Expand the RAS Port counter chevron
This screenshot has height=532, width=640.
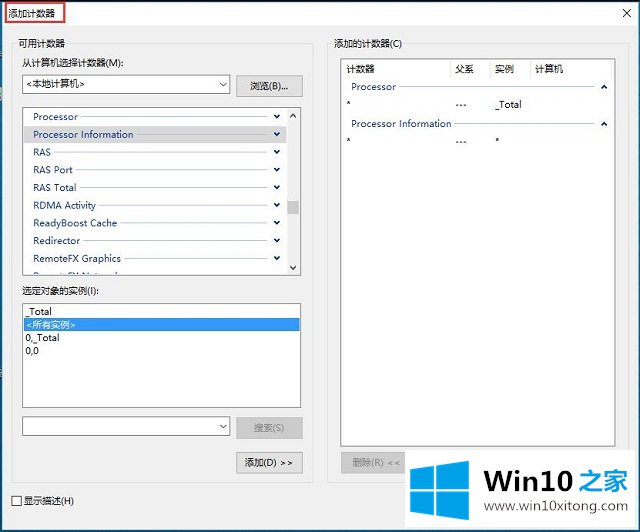coord(277,170)
